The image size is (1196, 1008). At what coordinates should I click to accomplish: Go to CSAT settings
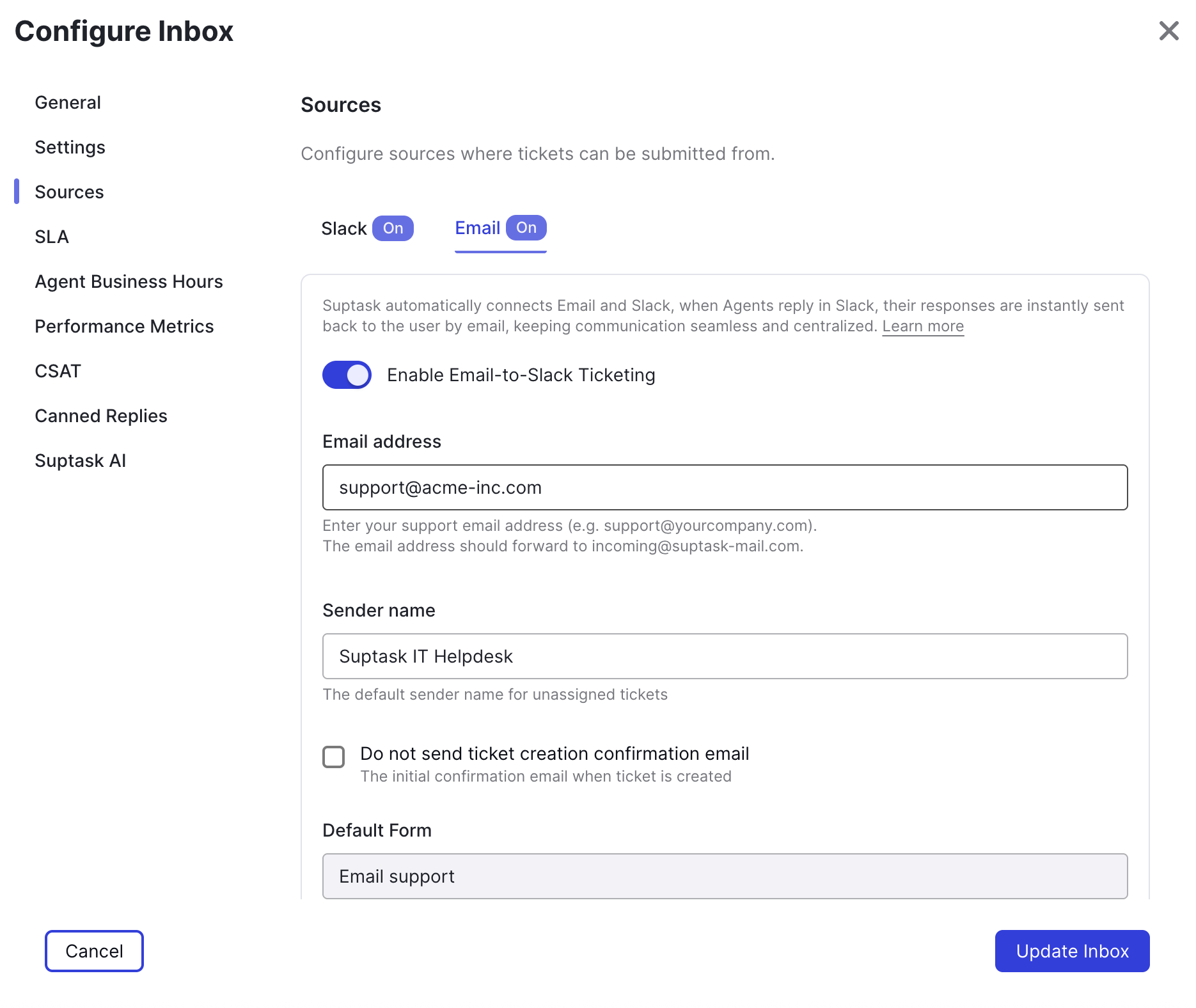tap(58, 371)
